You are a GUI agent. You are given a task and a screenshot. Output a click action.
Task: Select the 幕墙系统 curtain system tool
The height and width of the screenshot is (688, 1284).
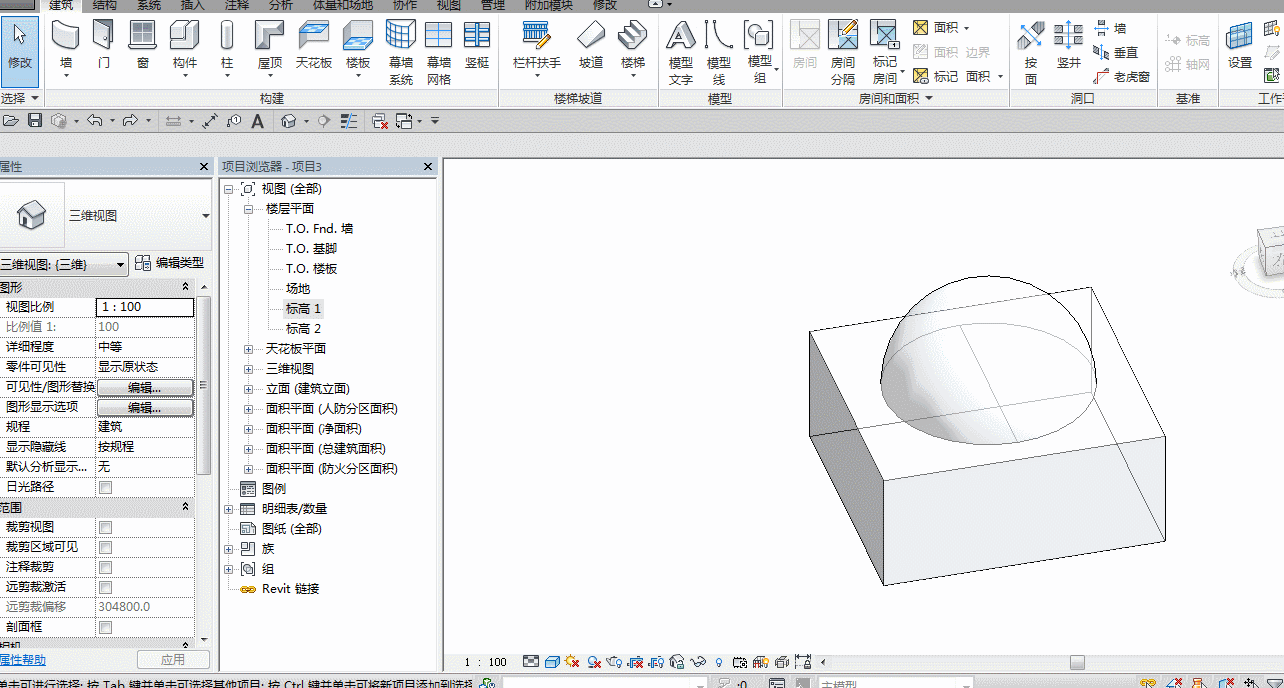click(401, 53)
